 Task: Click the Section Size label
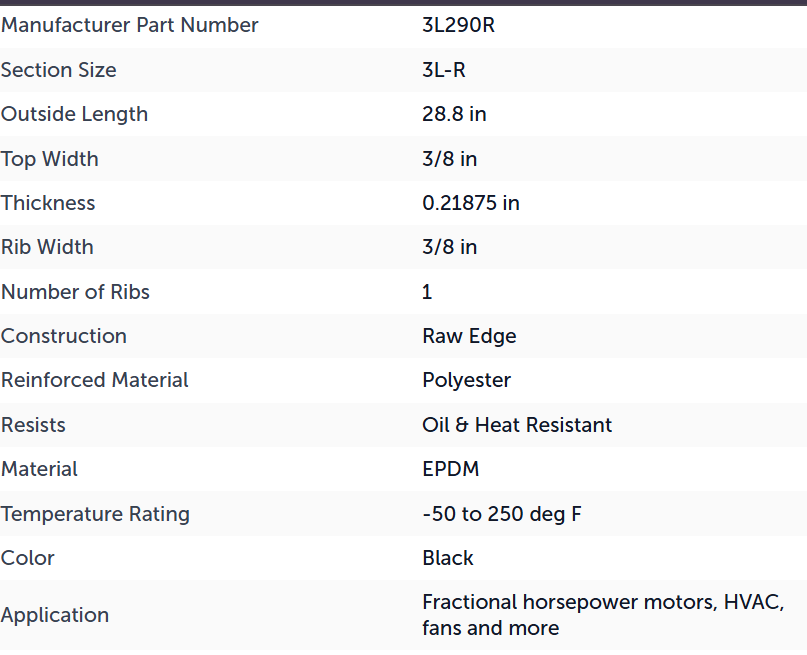click(x=59, y=70)
